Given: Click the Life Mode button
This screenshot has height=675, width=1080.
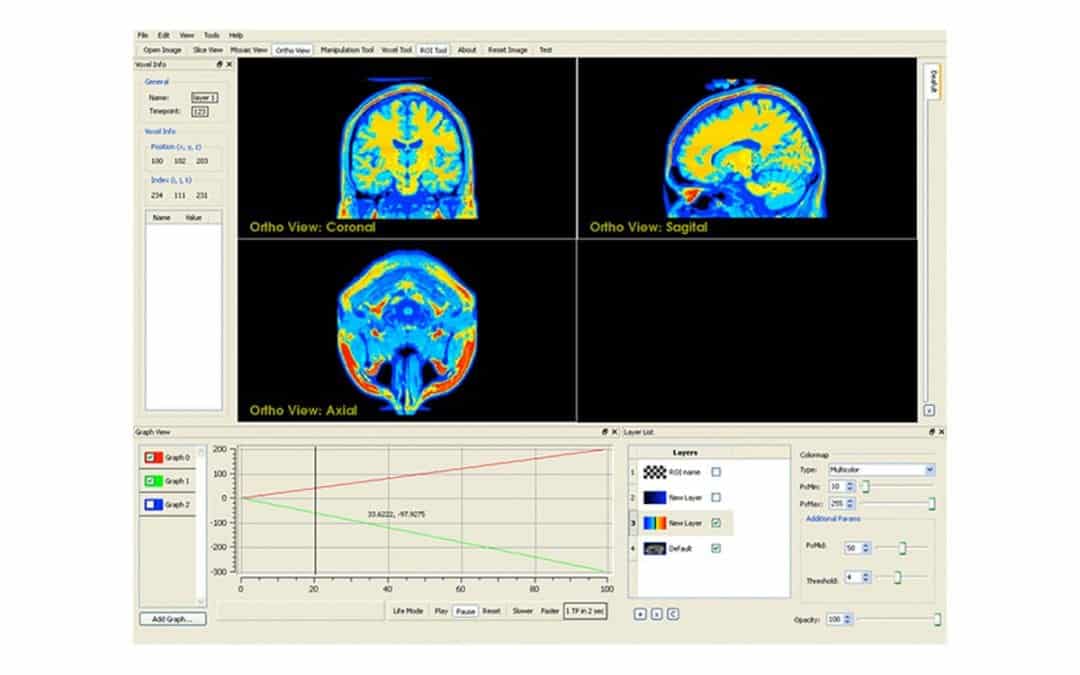Looking at the screenshot, I should (x=408, y=611).
